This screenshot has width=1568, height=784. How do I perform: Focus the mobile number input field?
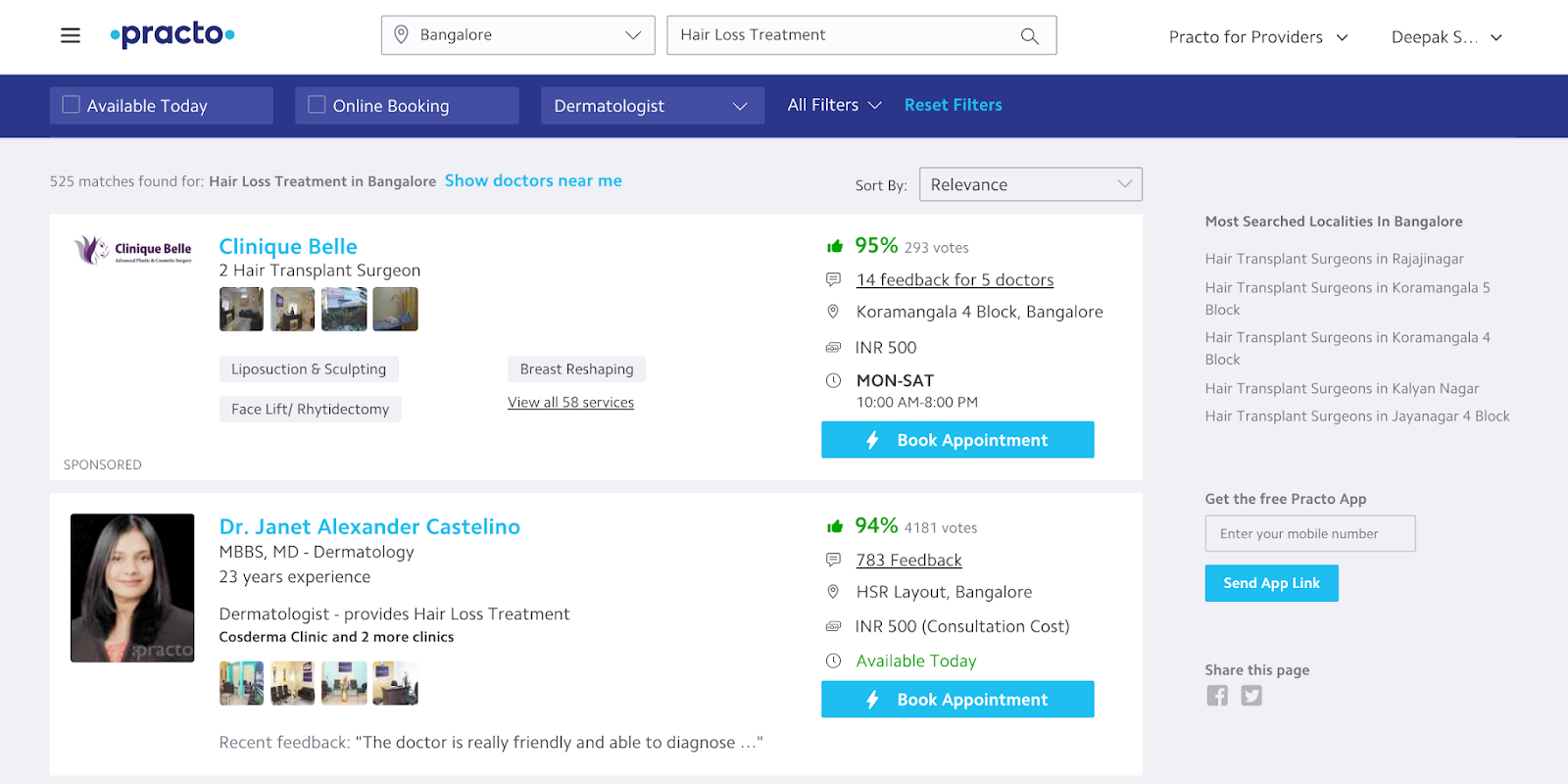(1310, 534)
